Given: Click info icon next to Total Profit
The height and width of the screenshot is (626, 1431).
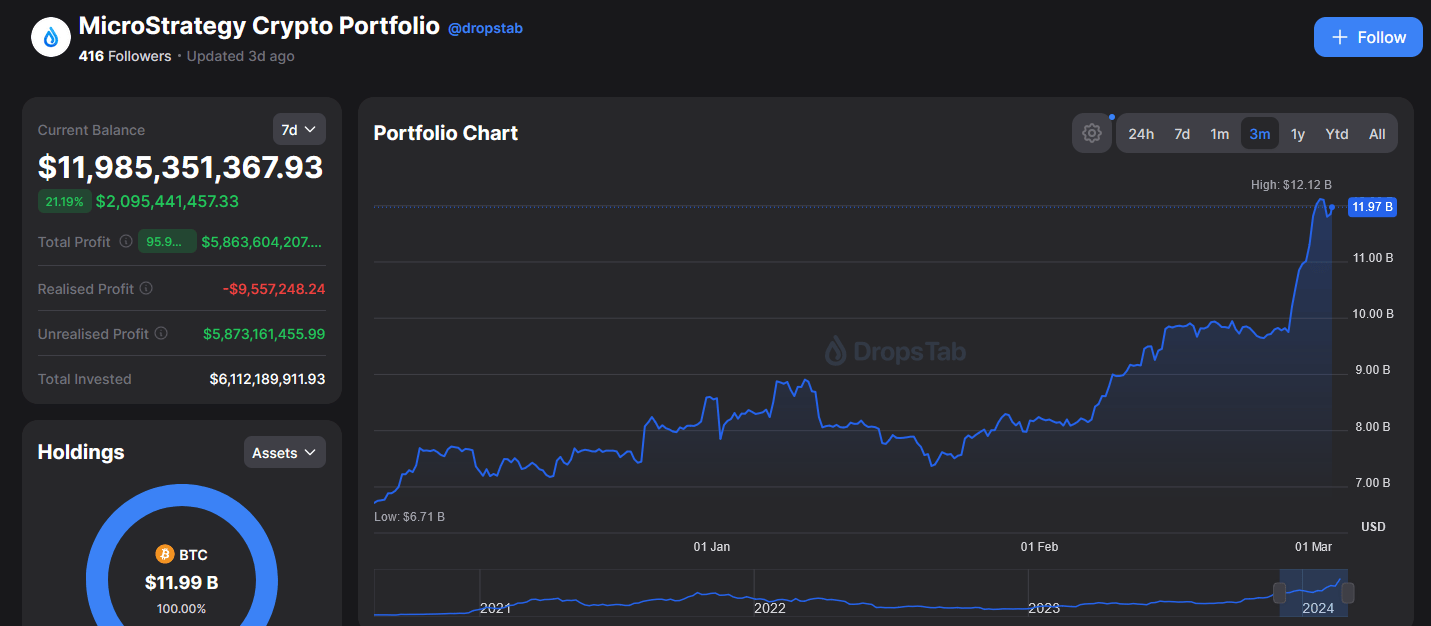Looking at the screenshot, I should 126,242.
